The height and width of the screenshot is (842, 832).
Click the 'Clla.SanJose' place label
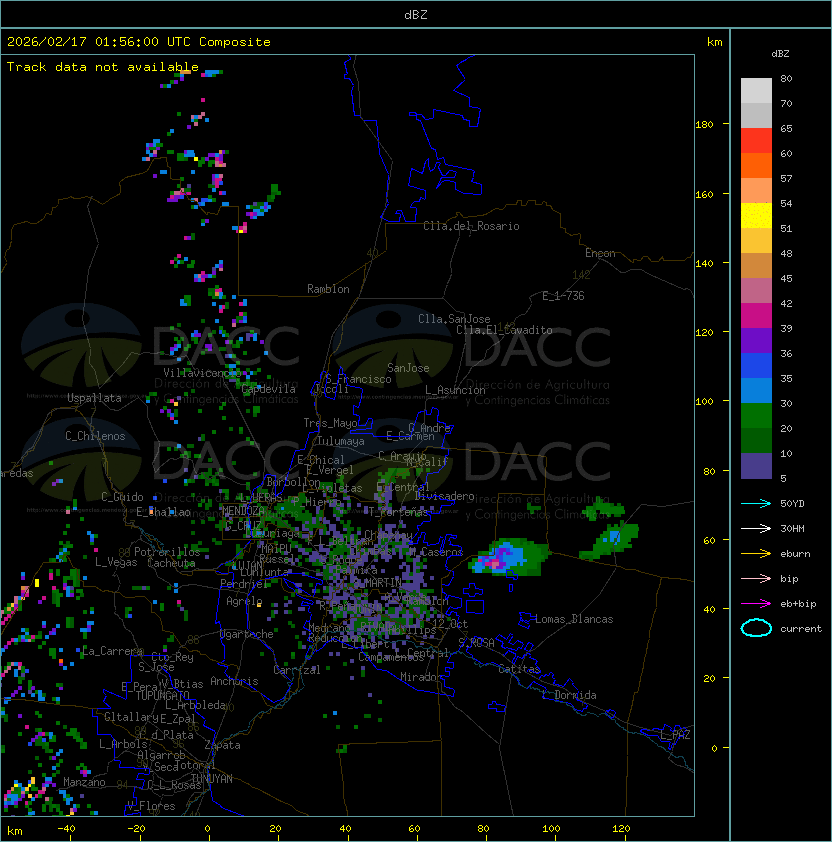point(454,319)
